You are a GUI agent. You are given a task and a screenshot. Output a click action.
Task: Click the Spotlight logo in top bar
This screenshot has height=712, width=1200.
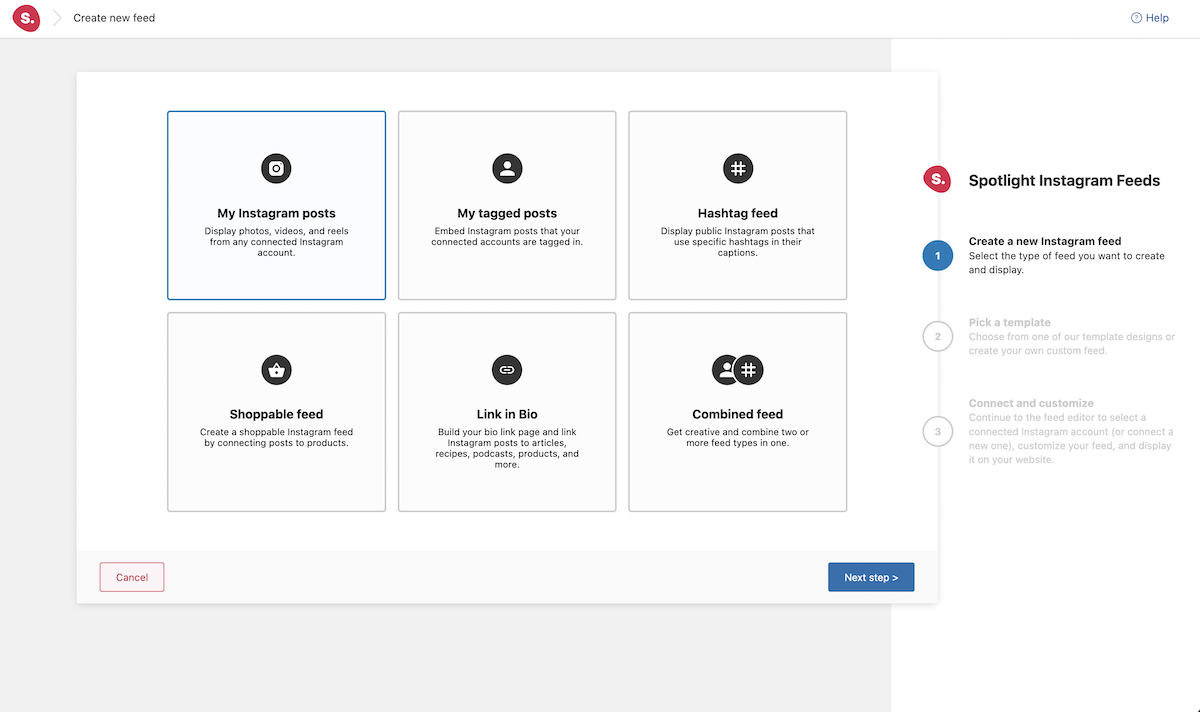[x=26, y=18]
